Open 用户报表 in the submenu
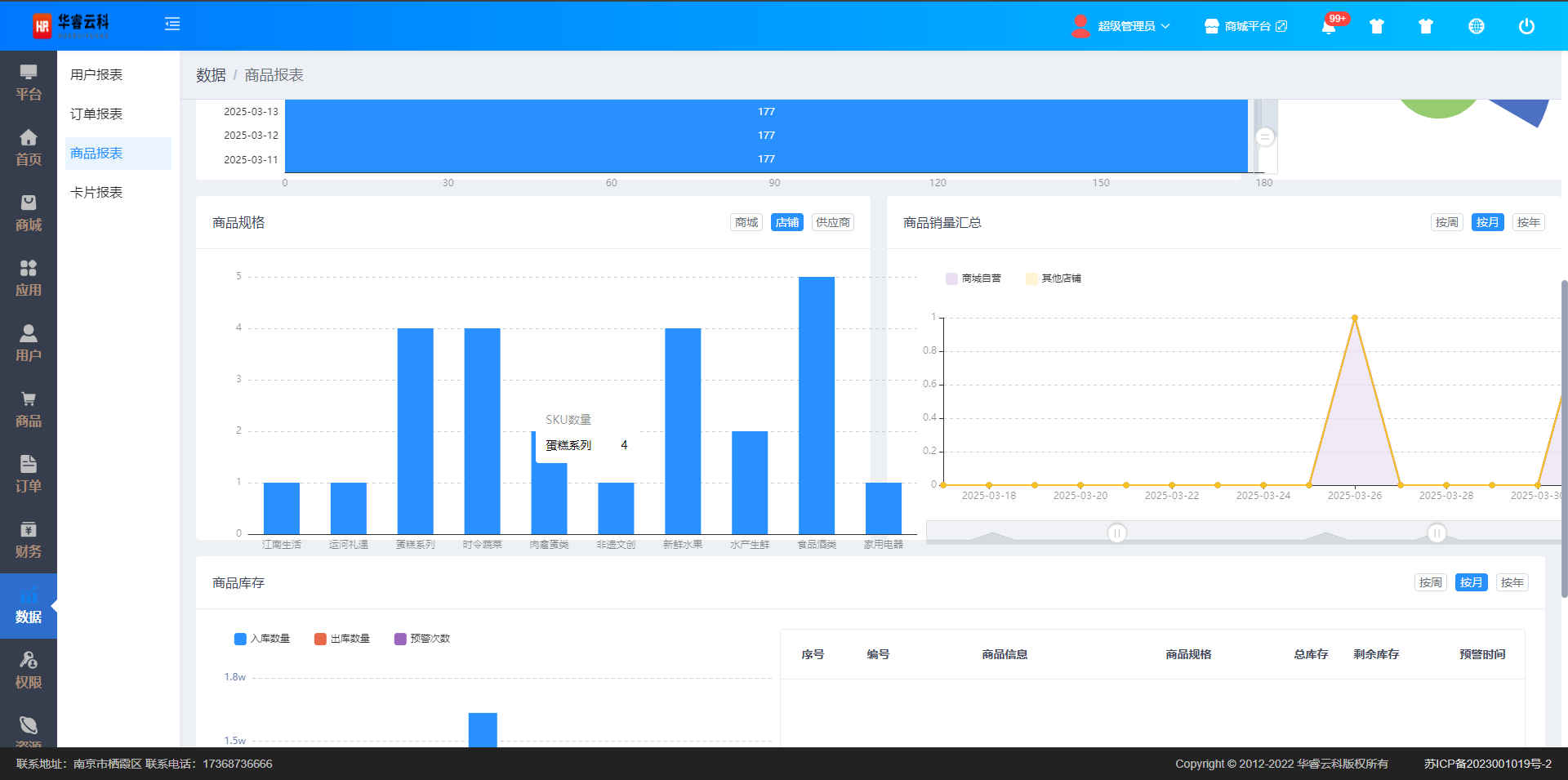1568x780 pixels. 96,74
